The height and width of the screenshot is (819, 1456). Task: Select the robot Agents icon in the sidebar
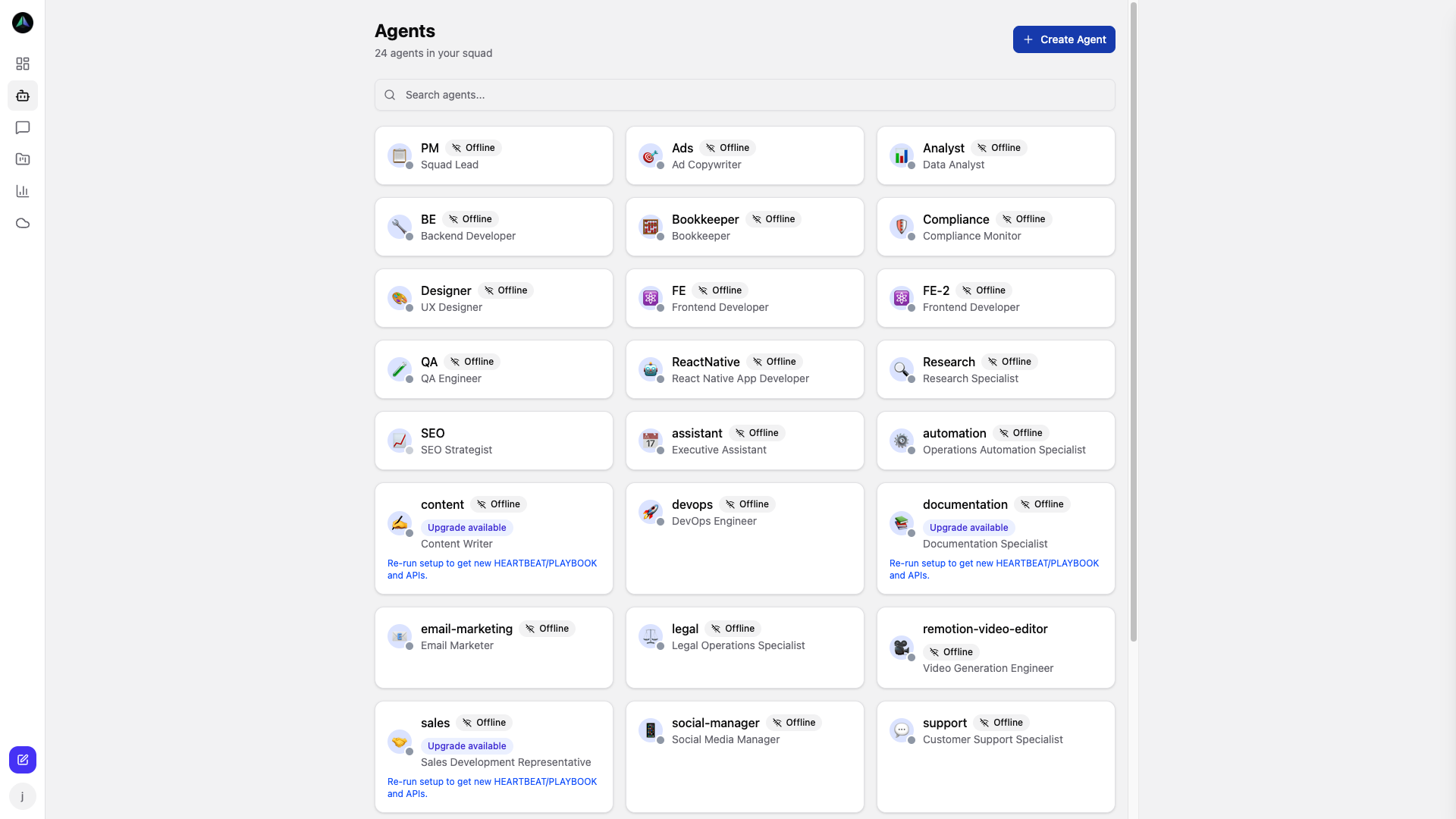click(22, 96)
